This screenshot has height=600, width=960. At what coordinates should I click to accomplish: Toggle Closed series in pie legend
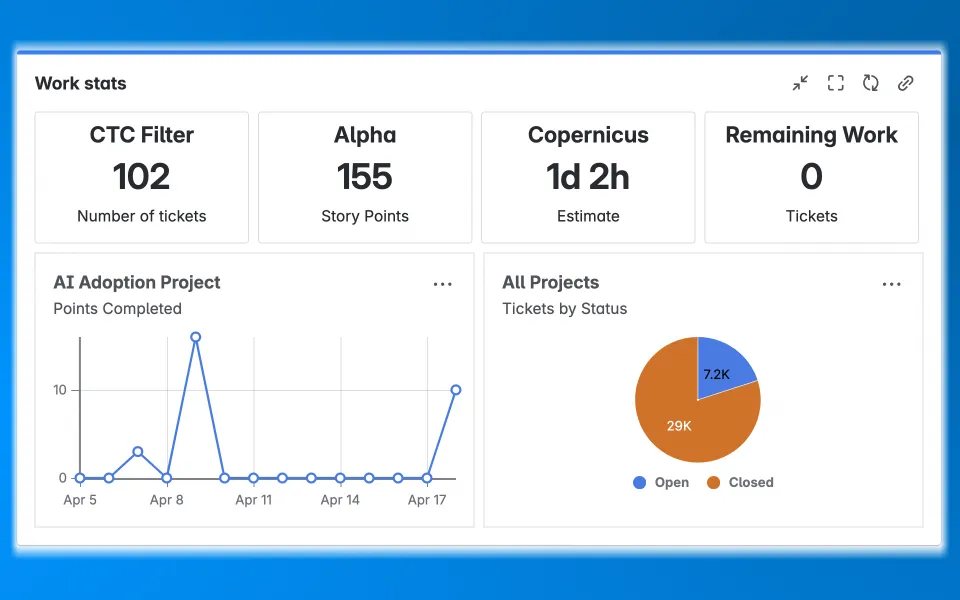point(740,482)
